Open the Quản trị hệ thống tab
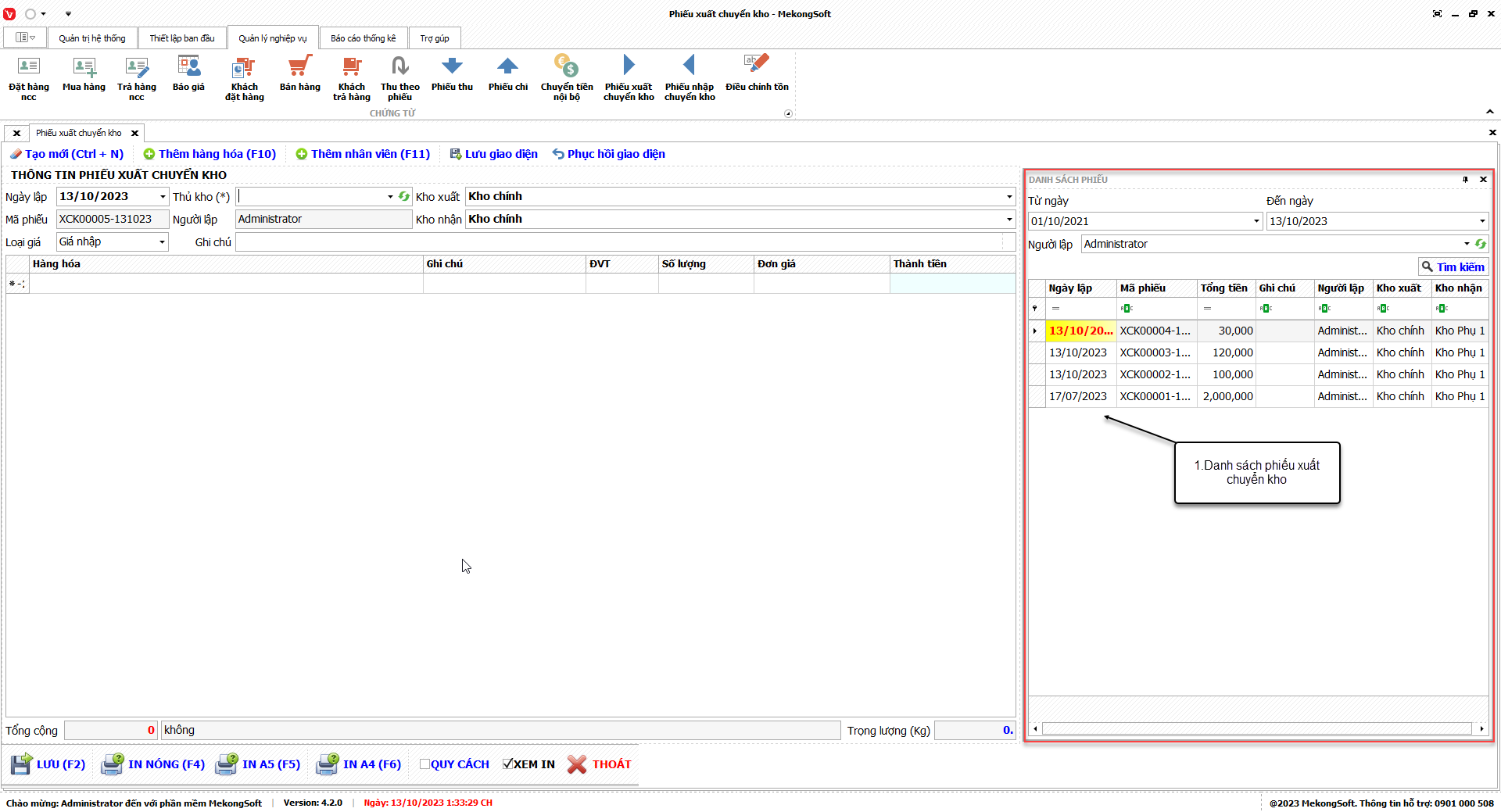Screen dimensions: 1501x812 pos(91,38)
